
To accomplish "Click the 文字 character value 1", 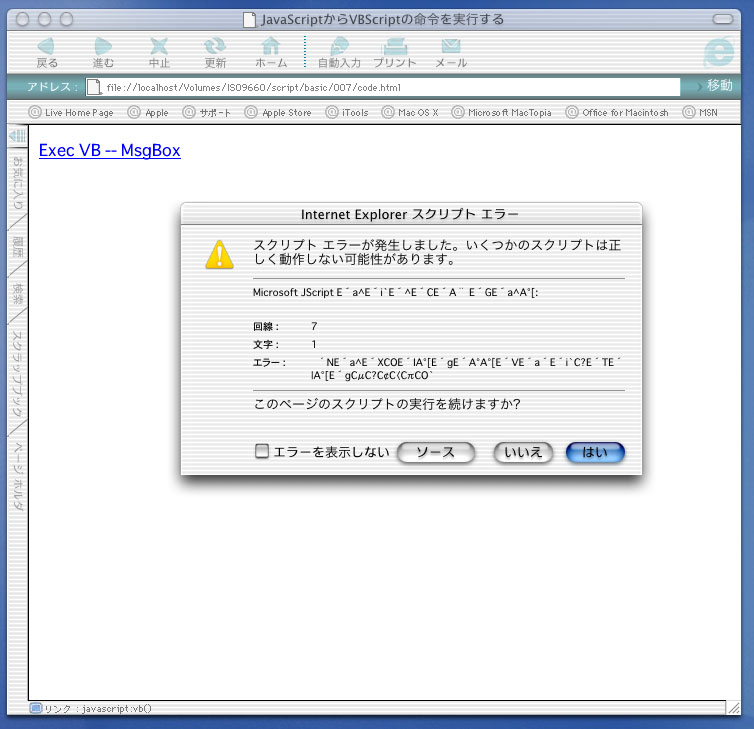I will [314, 344].
